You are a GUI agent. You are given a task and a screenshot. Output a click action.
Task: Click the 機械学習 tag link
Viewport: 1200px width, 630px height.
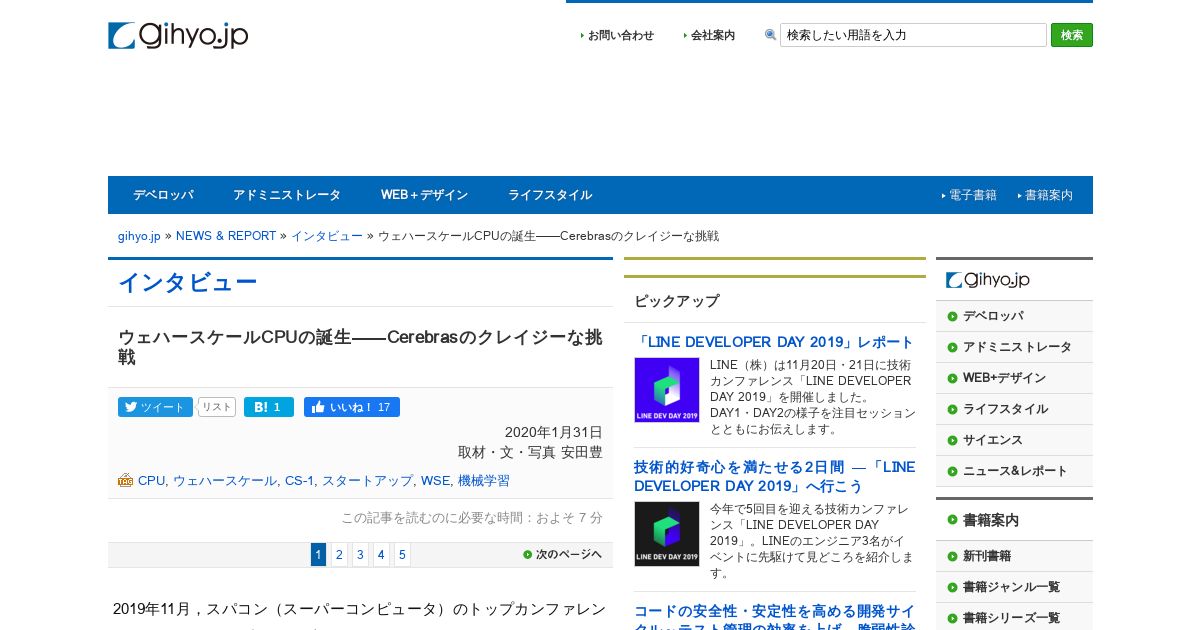tap(484, 480)
